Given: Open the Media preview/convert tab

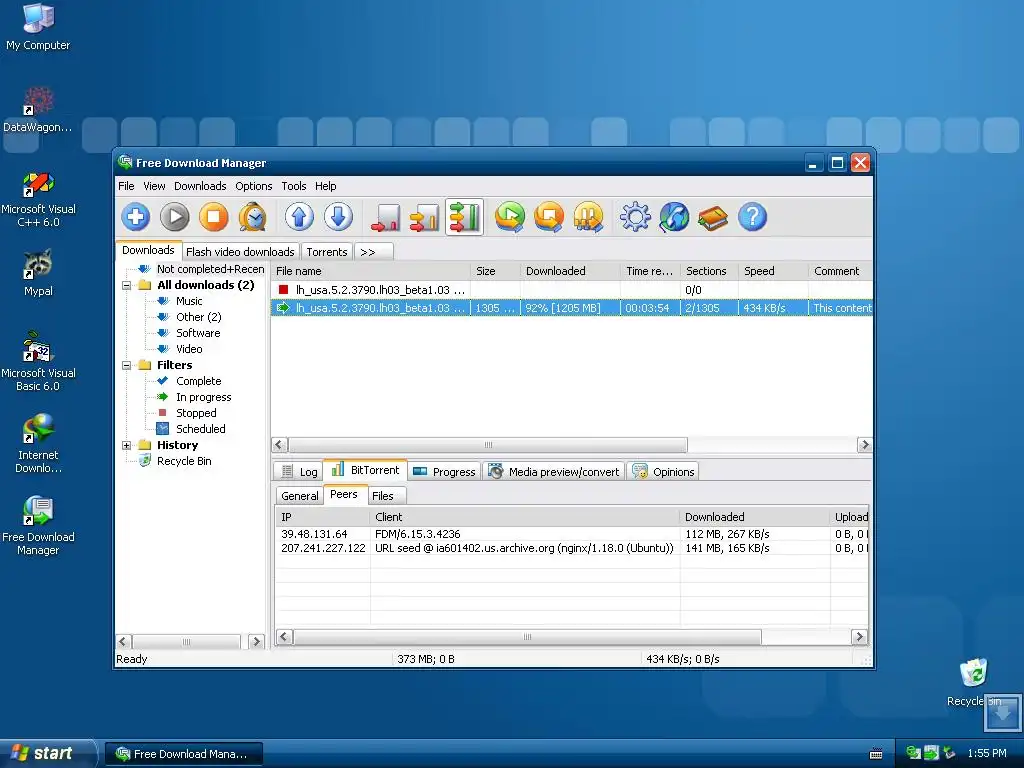Looking at the screenshot, I should (x=554, y=472).
